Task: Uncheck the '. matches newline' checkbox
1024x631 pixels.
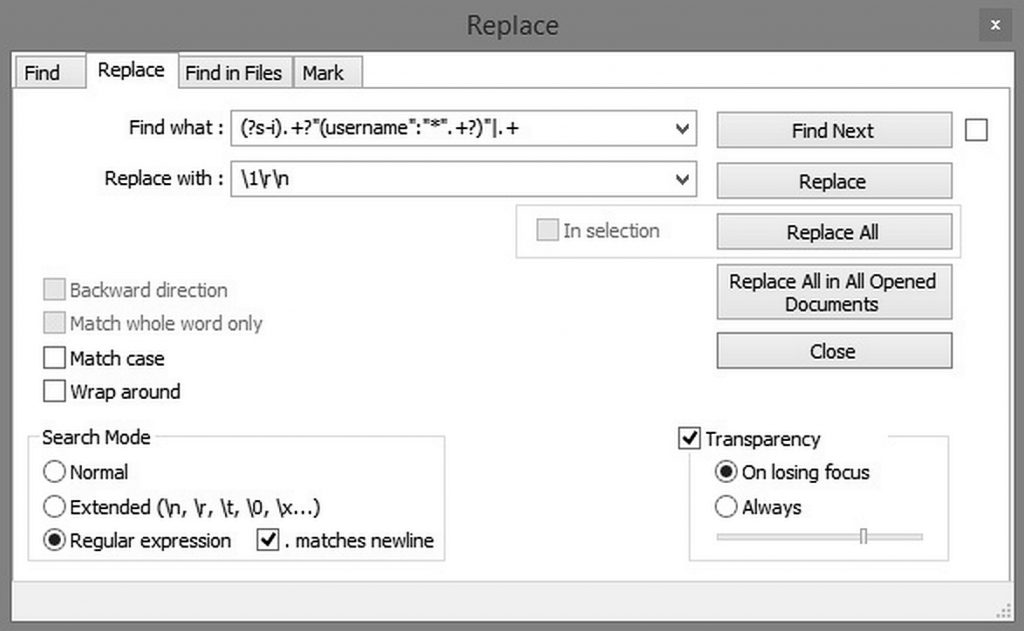Action: pos(268,541)
